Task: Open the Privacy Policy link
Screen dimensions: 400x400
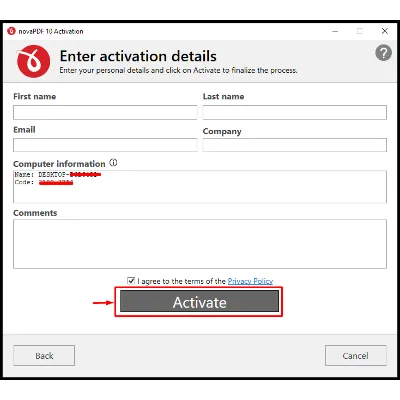Action: (x=250, y=281)
